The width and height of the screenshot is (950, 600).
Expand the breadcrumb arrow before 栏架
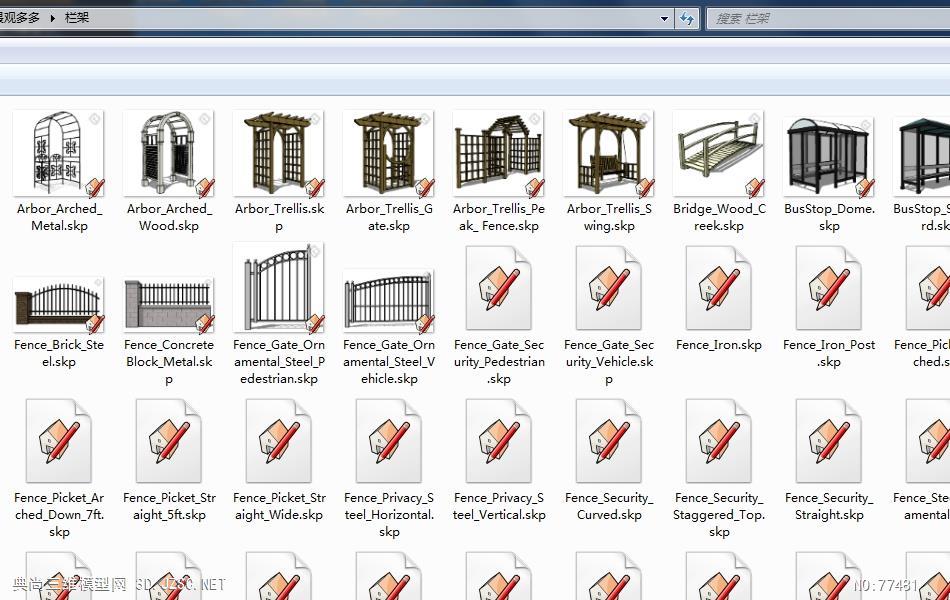[x=53, y=18]
